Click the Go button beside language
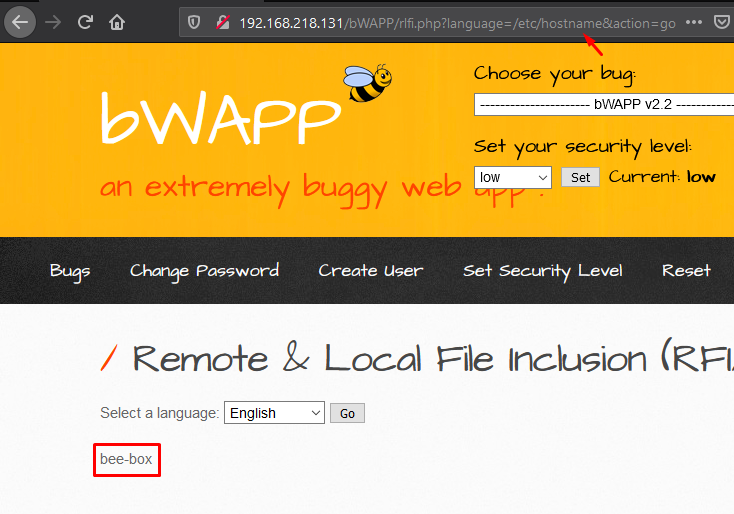The width and height of the screenshot is (734, 514). click(347, 413)
